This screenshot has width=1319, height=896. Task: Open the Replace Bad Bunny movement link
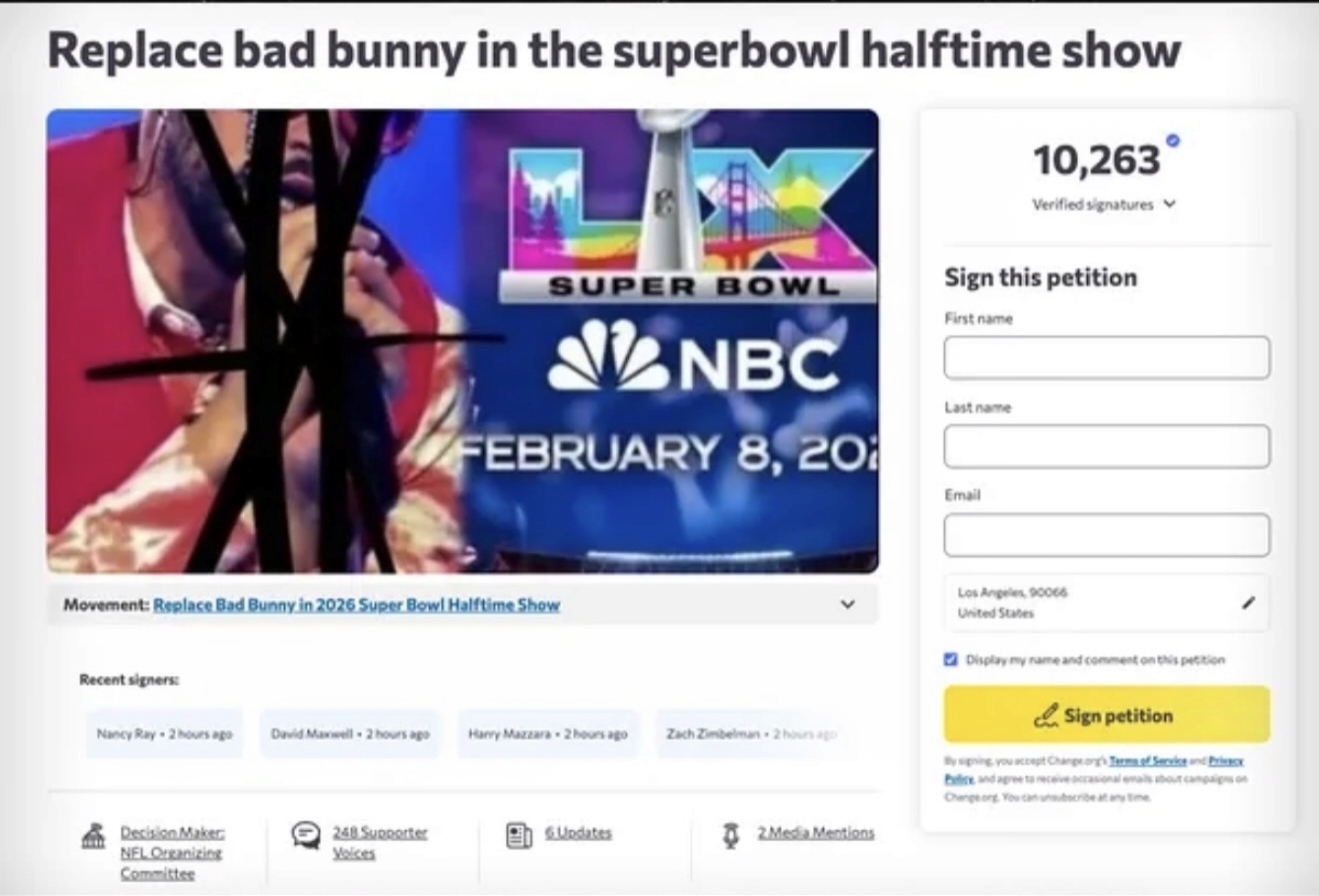click(357, 605)
